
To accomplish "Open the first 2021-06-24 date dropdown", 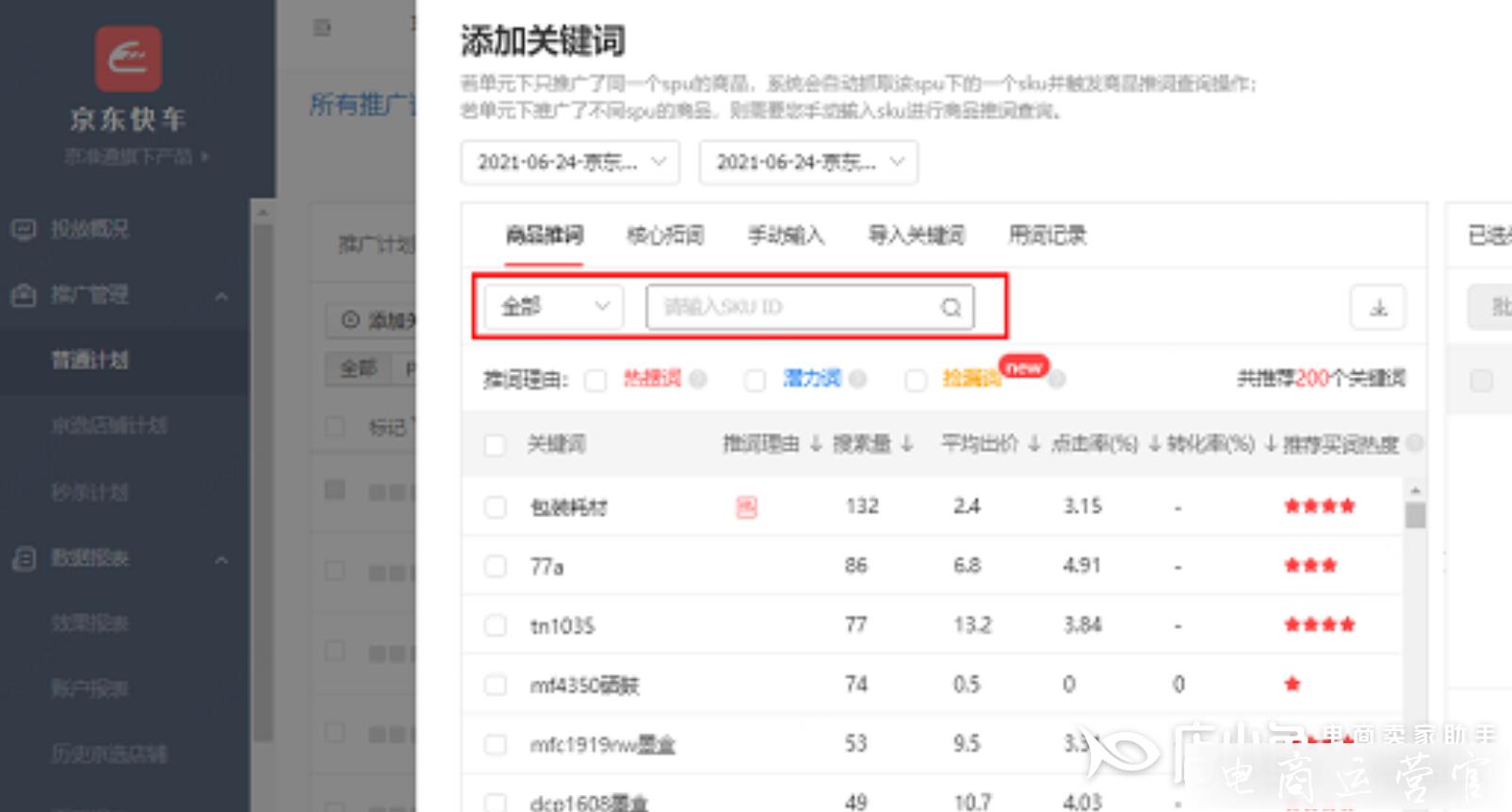I will pos(570,163).
